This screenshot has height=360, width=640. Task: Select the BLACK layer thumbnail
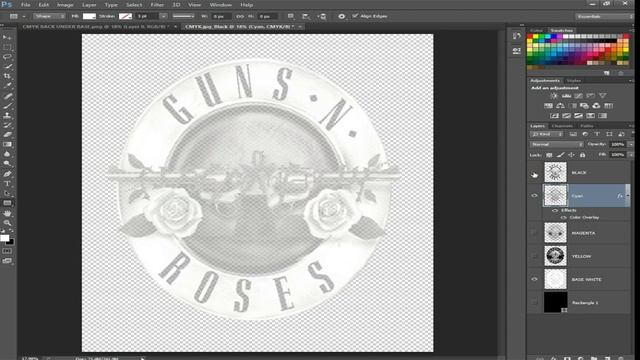[x=556, y=172]
